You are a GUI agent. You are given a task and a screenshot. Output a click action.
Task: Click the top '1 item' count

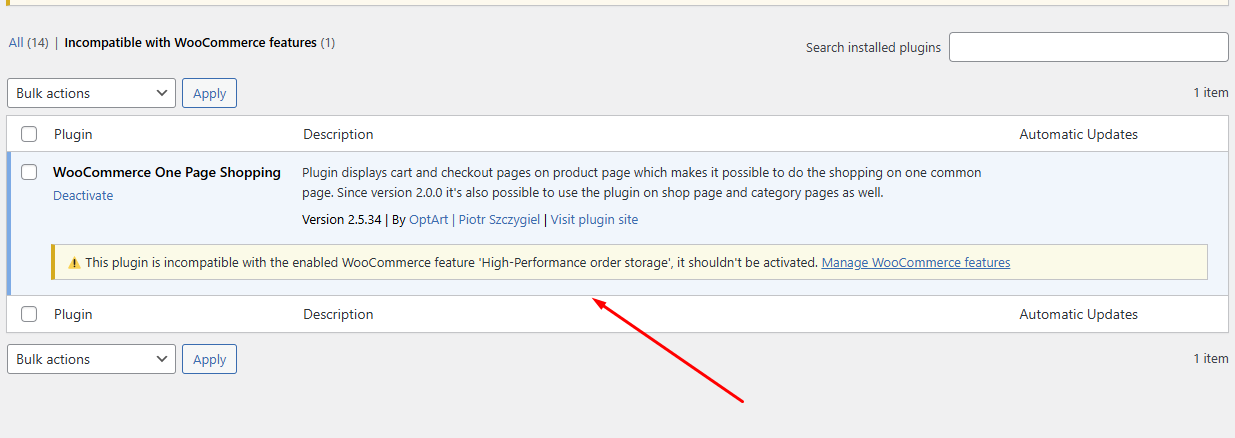point(1210,92)
